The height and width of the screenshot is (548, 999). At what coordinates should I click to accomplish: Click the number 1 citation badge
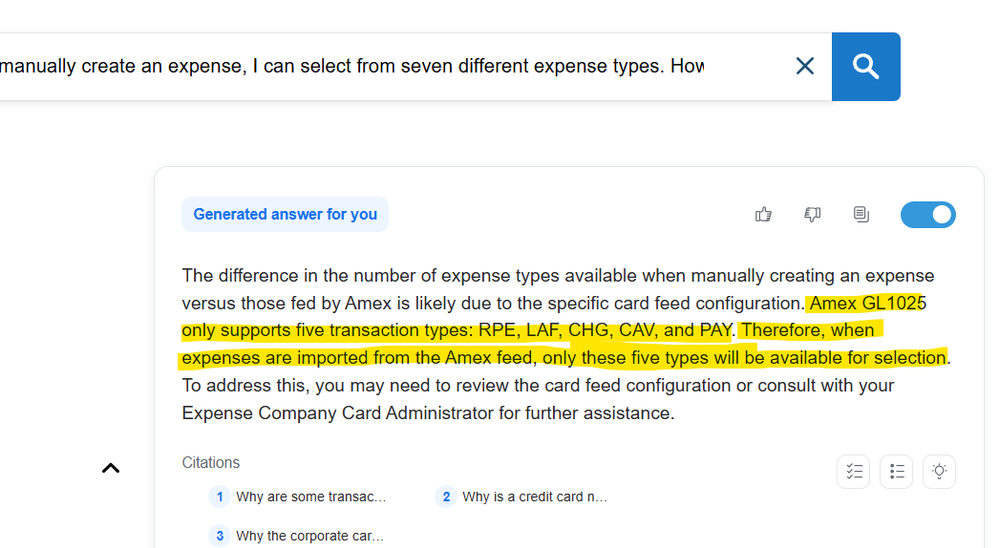point(220,497)
